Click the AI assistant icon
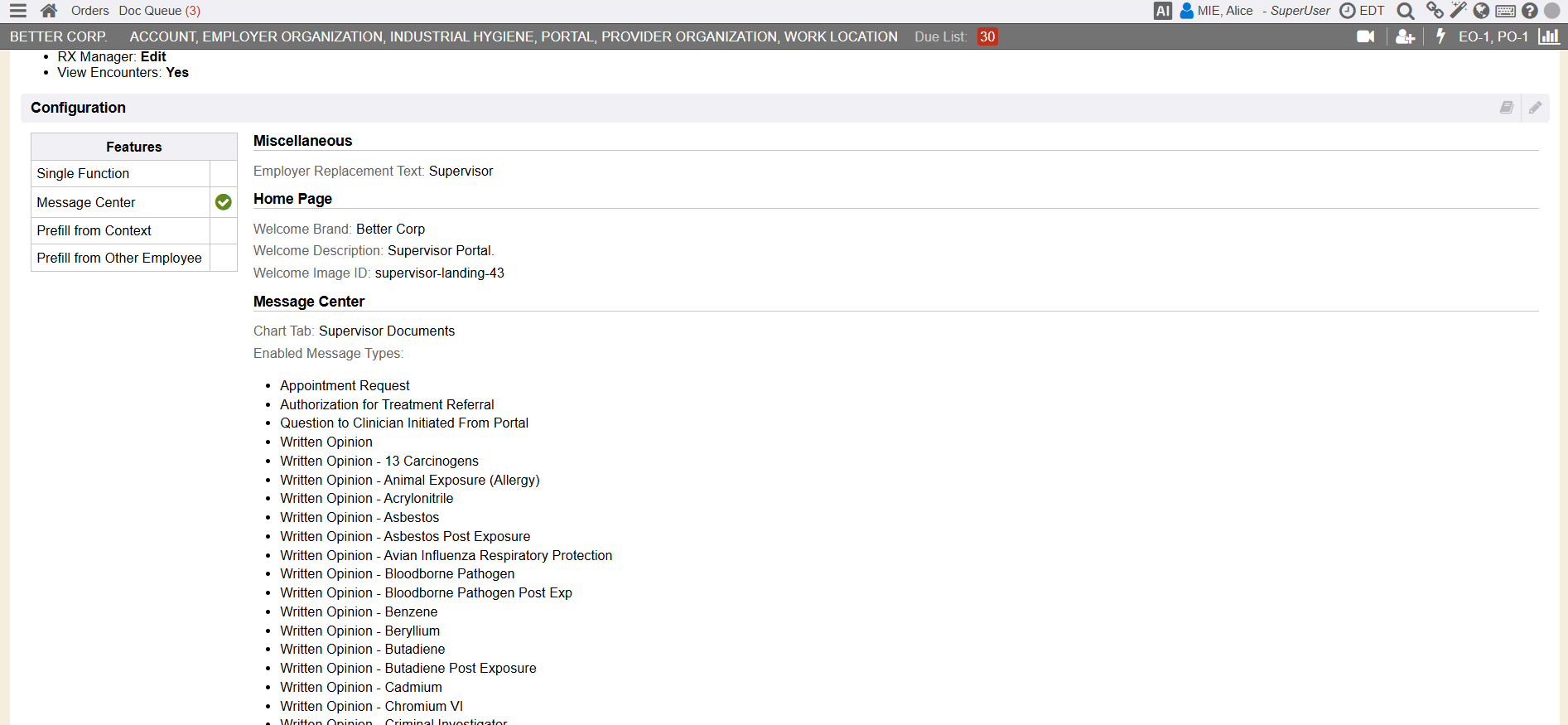Image resolution: width=1568 pixels, height=725 pixels. click(x=1162, y=11)
